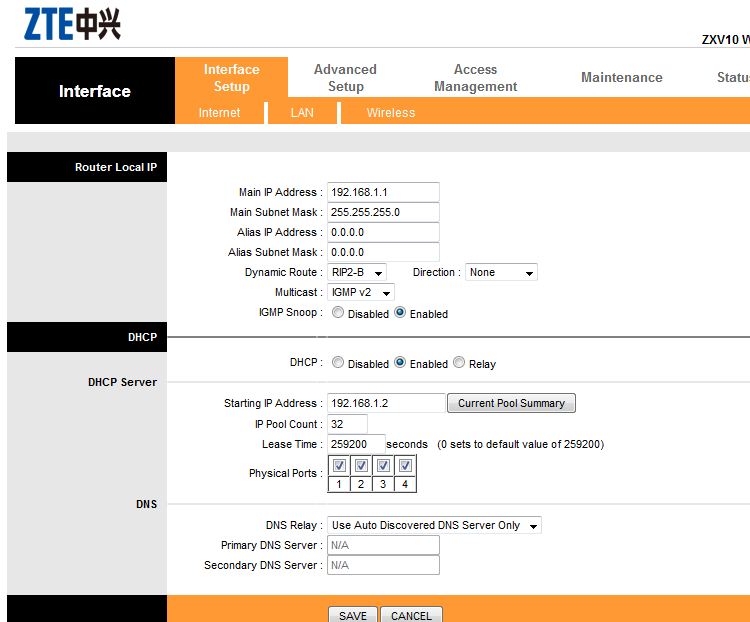
Task: Switch to the Maintenance tab
Action: pyautogui.click(x=622, y=78)
